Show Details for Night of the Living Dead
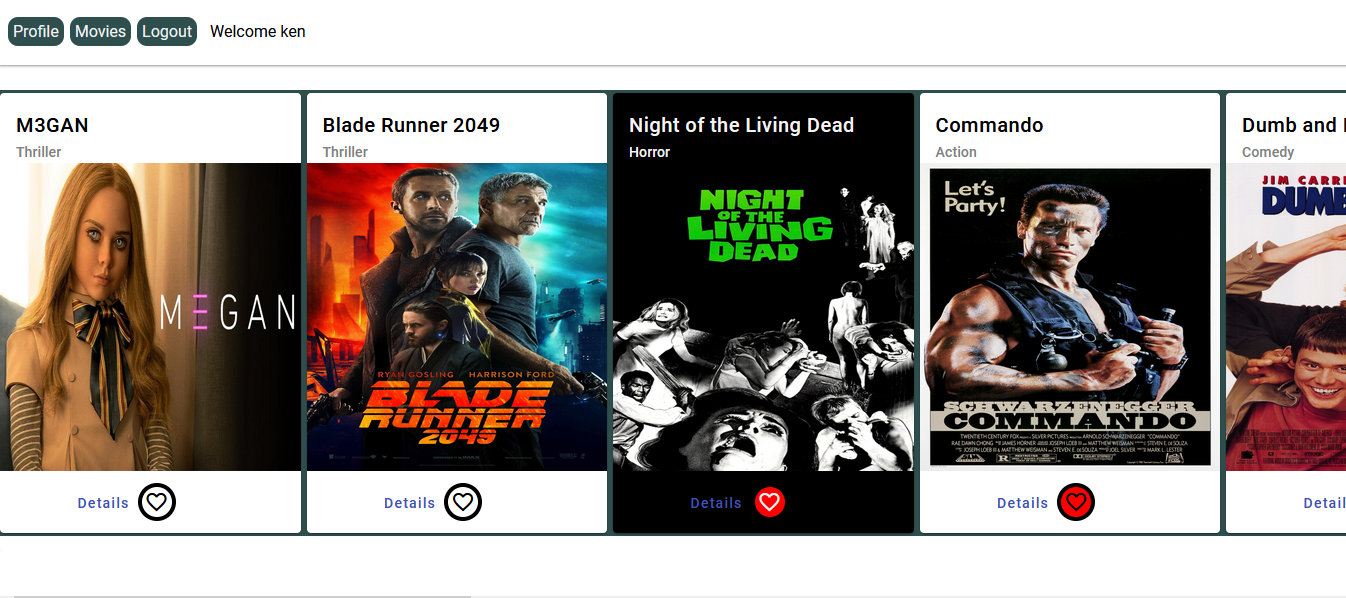1346x598 pixels. [716, 503]
